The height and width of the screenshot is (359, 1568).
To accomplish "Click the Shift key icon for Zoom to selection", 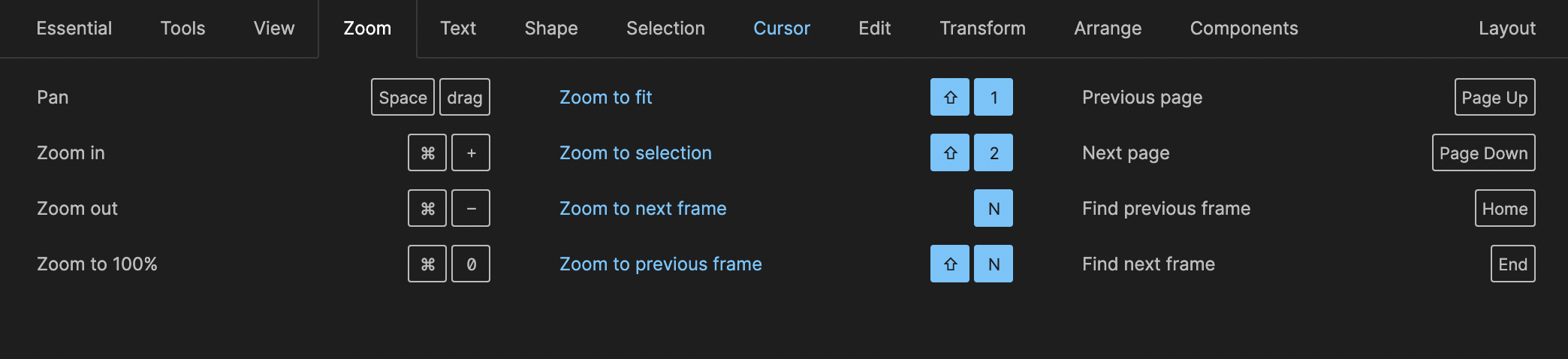I will [950, 152].
